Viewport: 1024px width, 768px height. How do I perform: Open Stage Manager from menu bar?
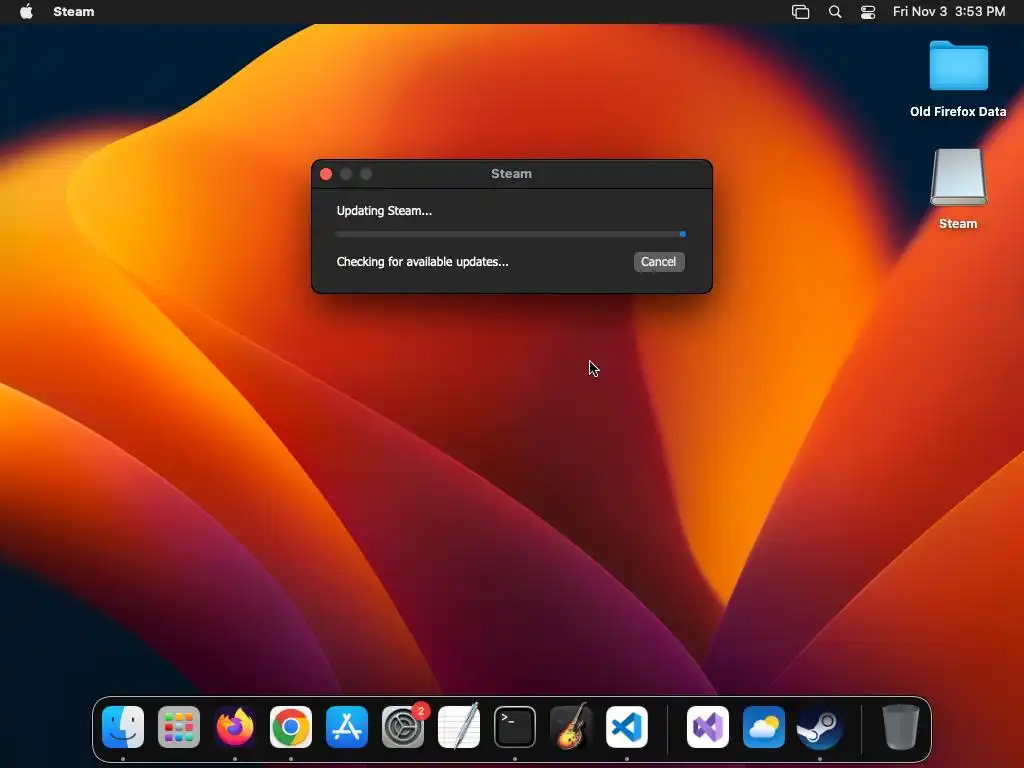[x=800, y=11]
